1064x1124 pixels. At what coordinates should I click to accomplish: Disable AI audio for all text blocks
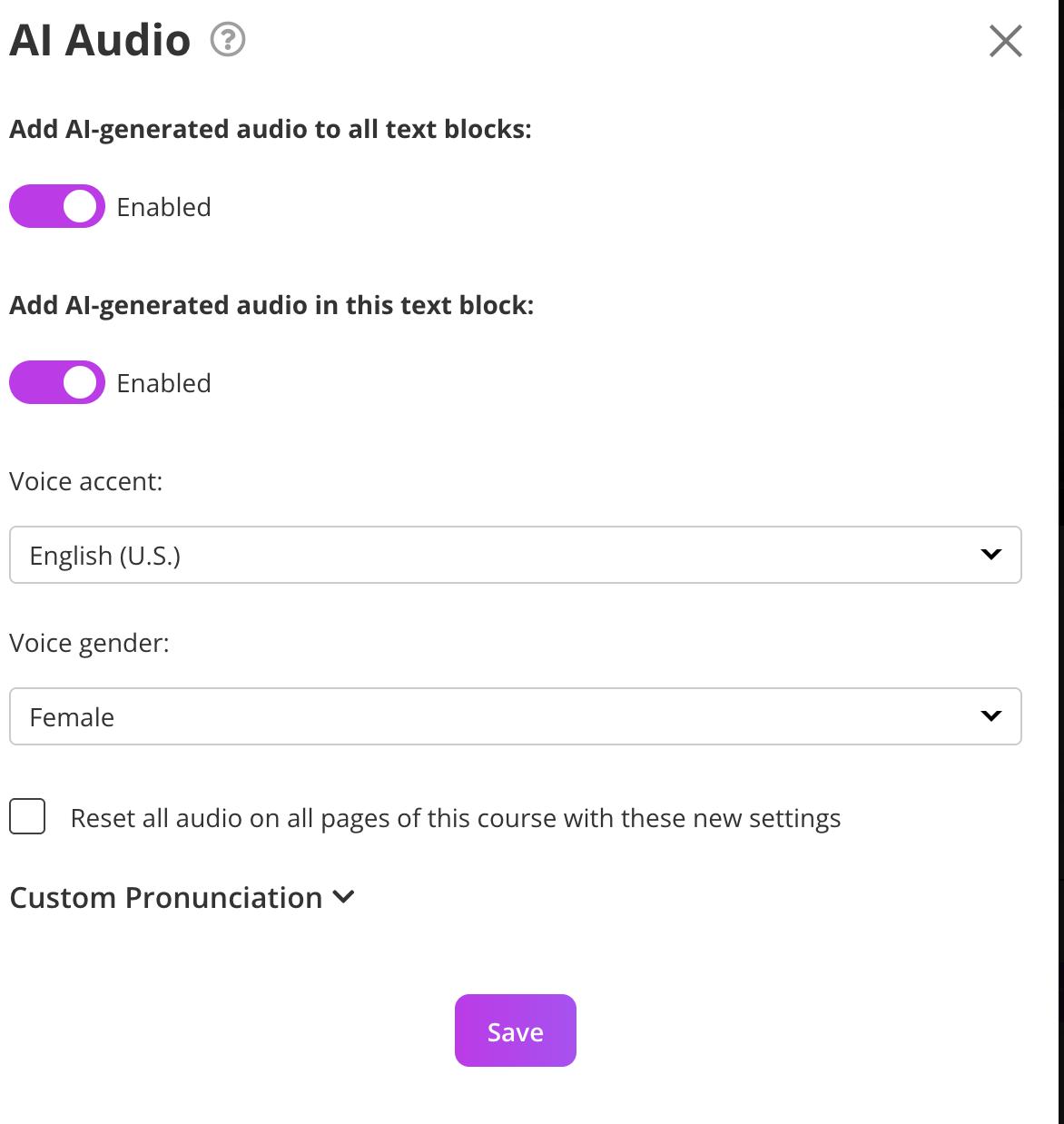[x=57, y=206]
